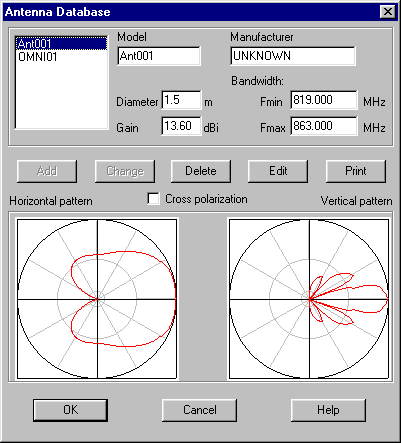The height and width of the screenshot is (443, 401).
Task: Click the disabled Change button
Action: point(125,171)
